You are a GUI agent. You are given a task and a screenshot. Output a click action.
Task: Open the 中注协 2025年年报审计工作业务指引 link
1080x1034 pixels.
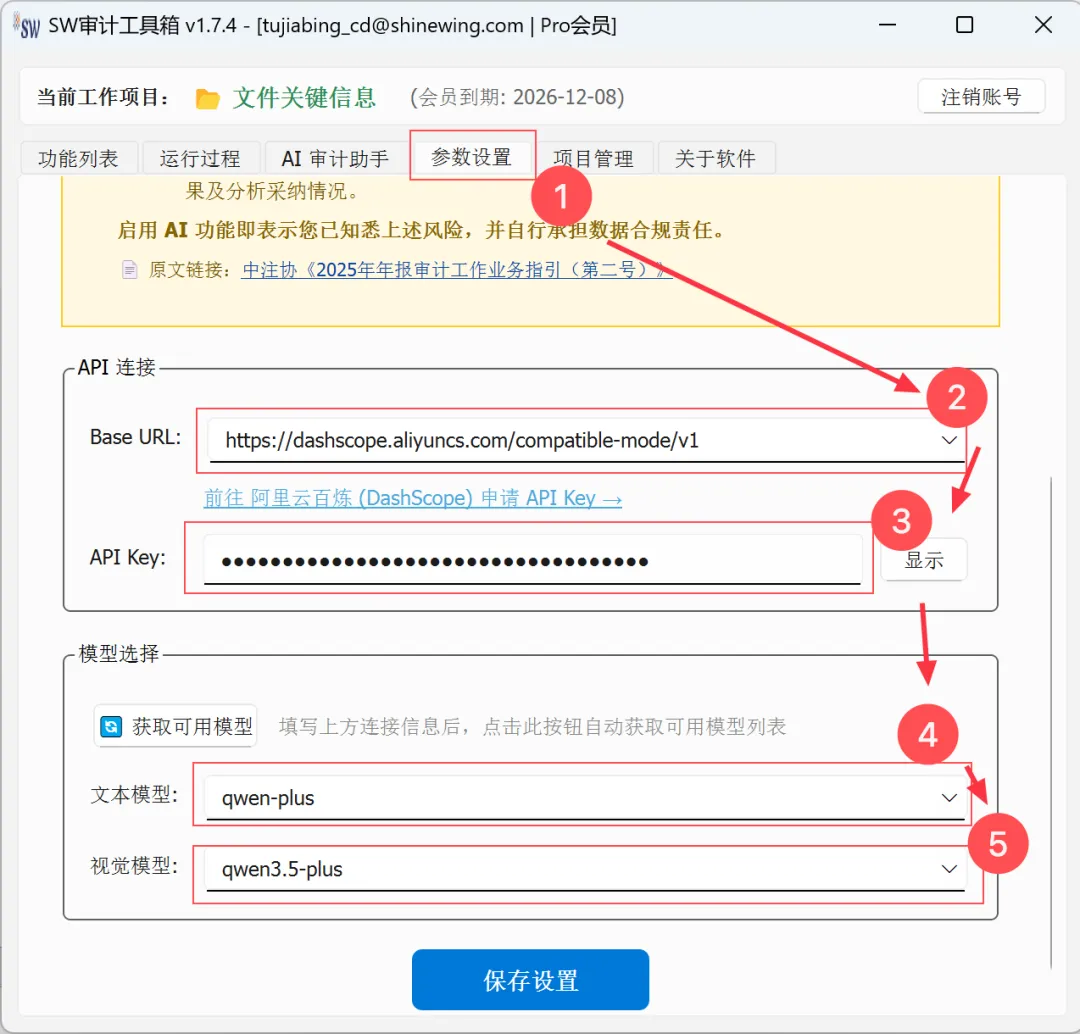(457, 269)
